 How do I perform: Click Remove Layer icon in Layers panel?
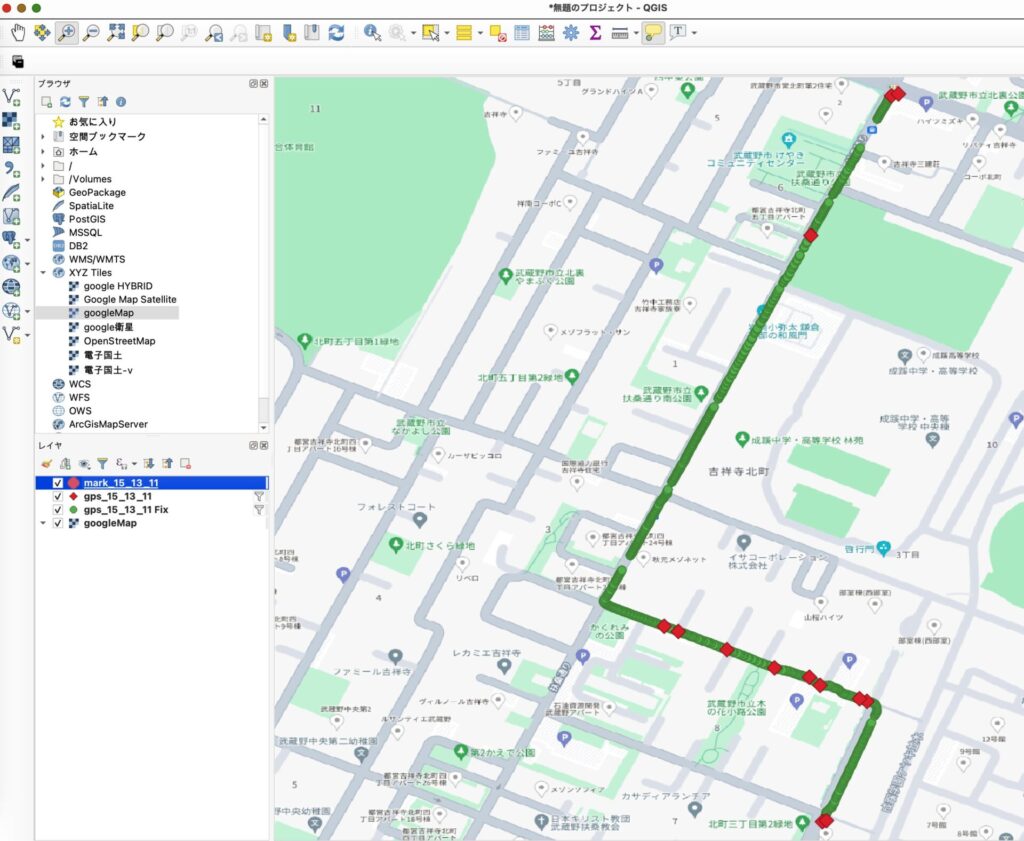coord(185,463)
